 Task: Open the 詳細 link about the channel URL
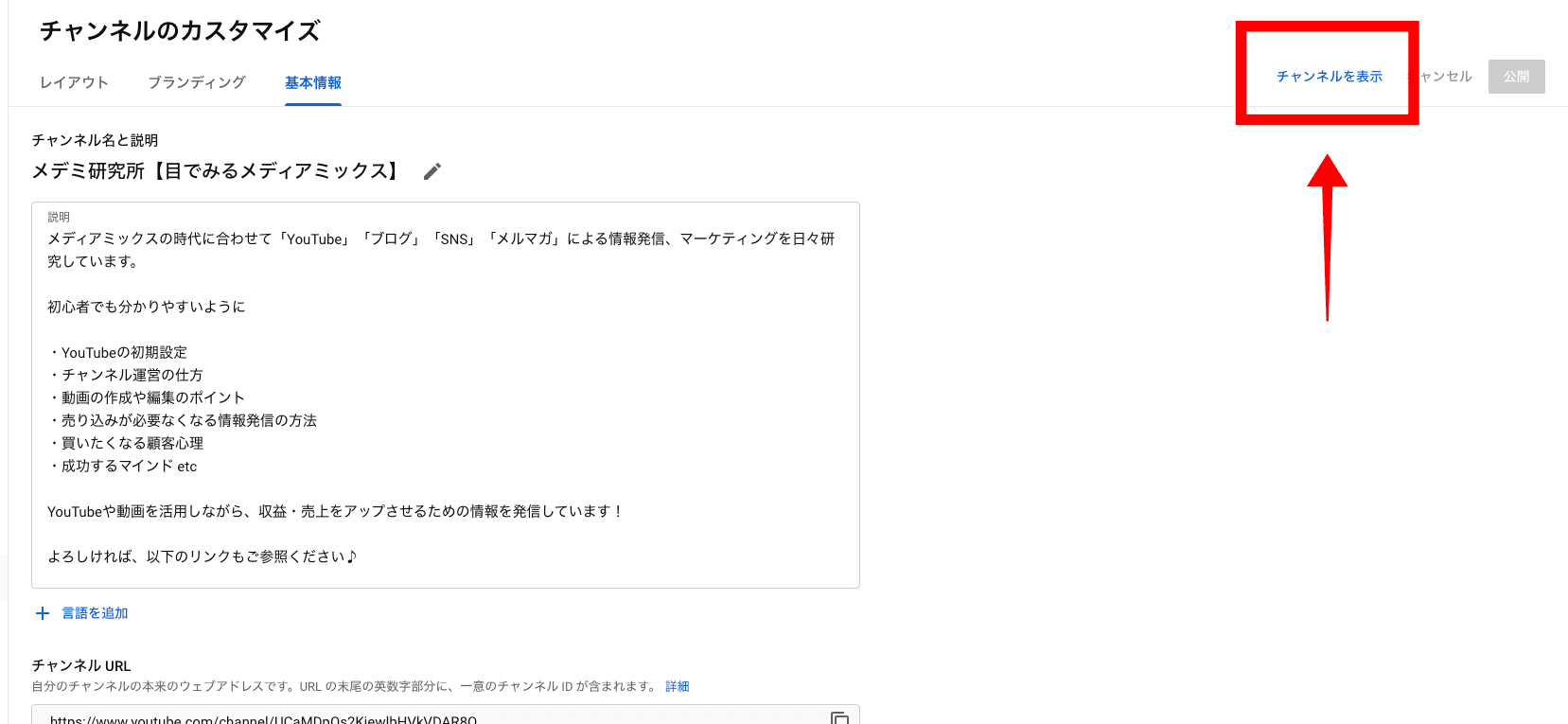pos(678,686)
